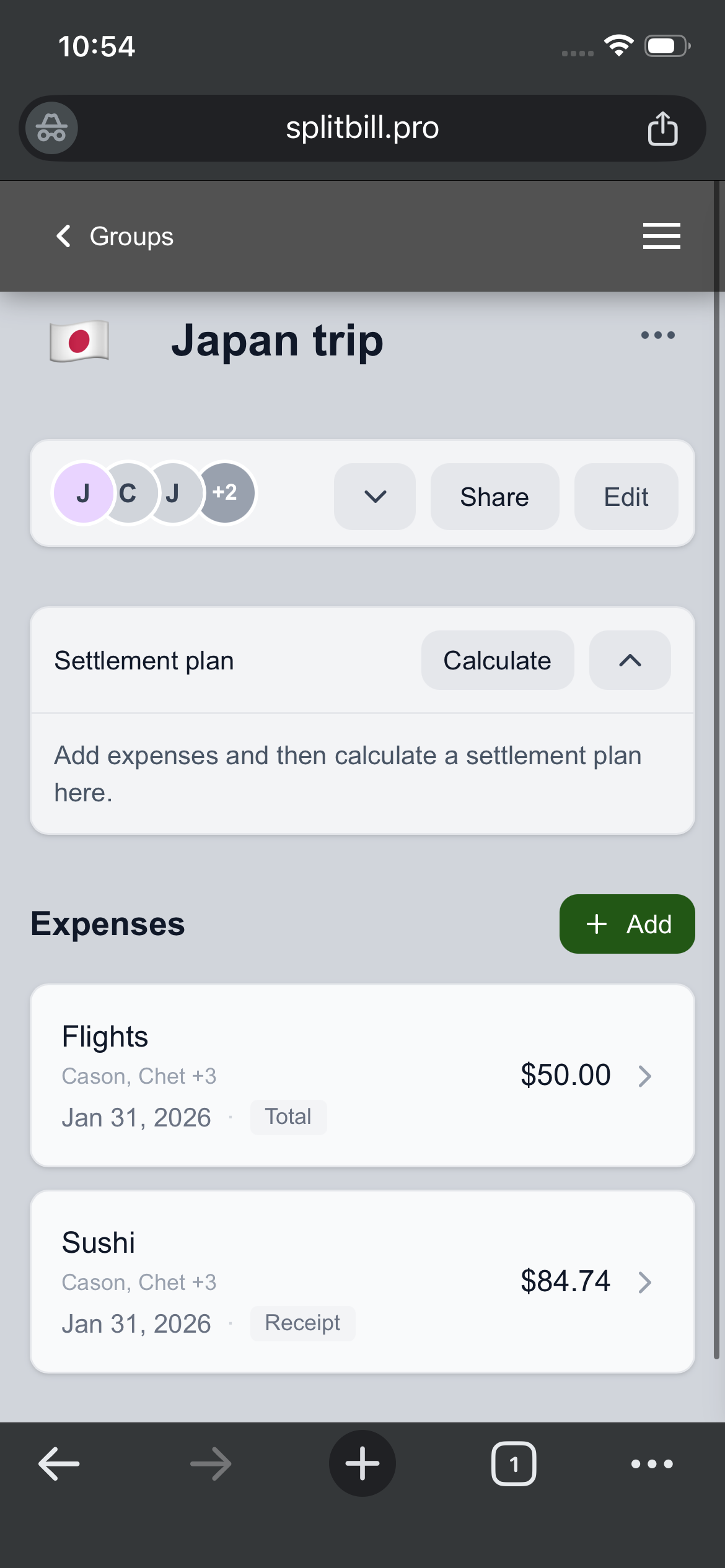Add a new expense
Screen dimensions: 725x1568
point(627,924)
